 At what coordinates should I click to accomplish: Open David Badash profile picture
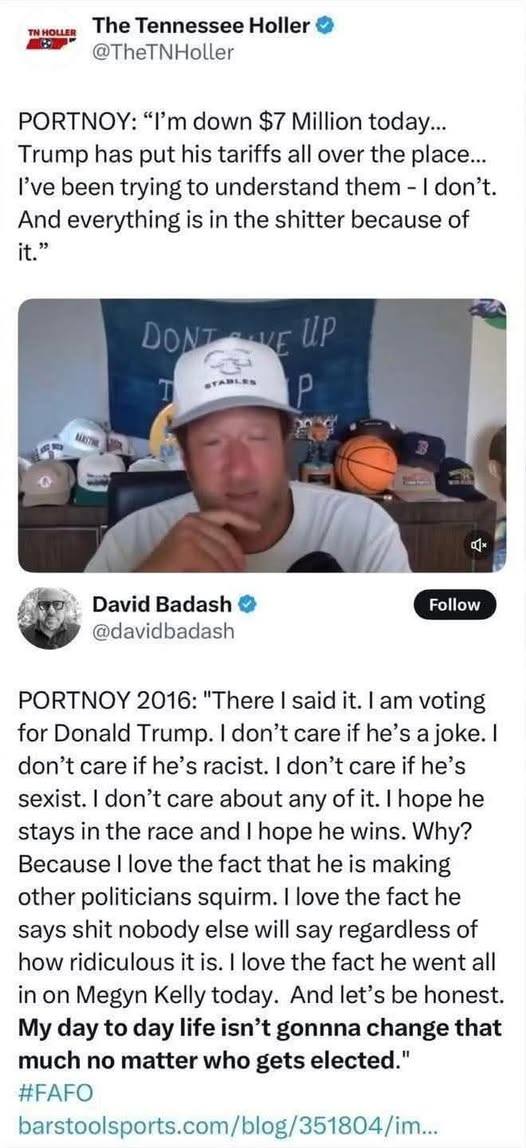point(49,618)
